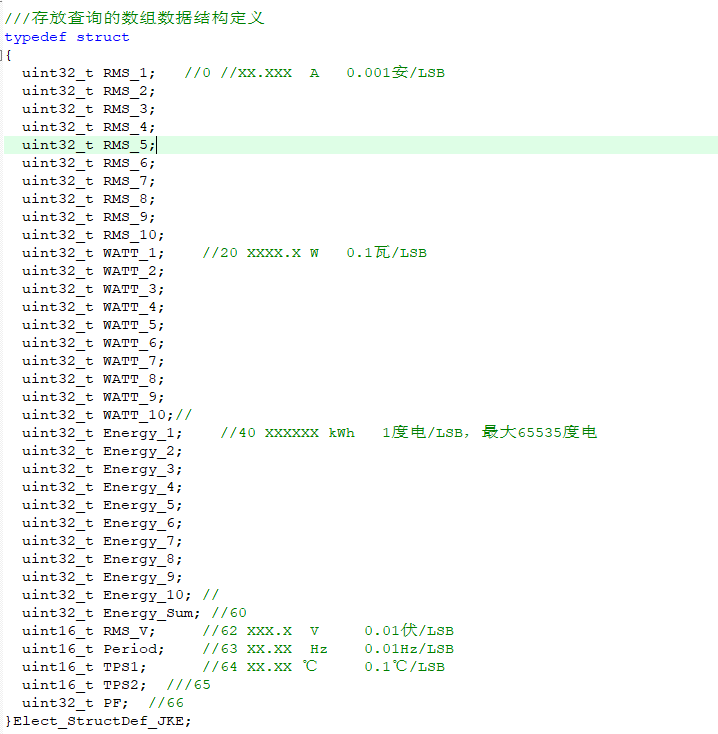The height and width of the screenshot is (734, 718).
Task: Click the Energy_Sum member name
Action: pyautogui.click(x=152, y=613)
